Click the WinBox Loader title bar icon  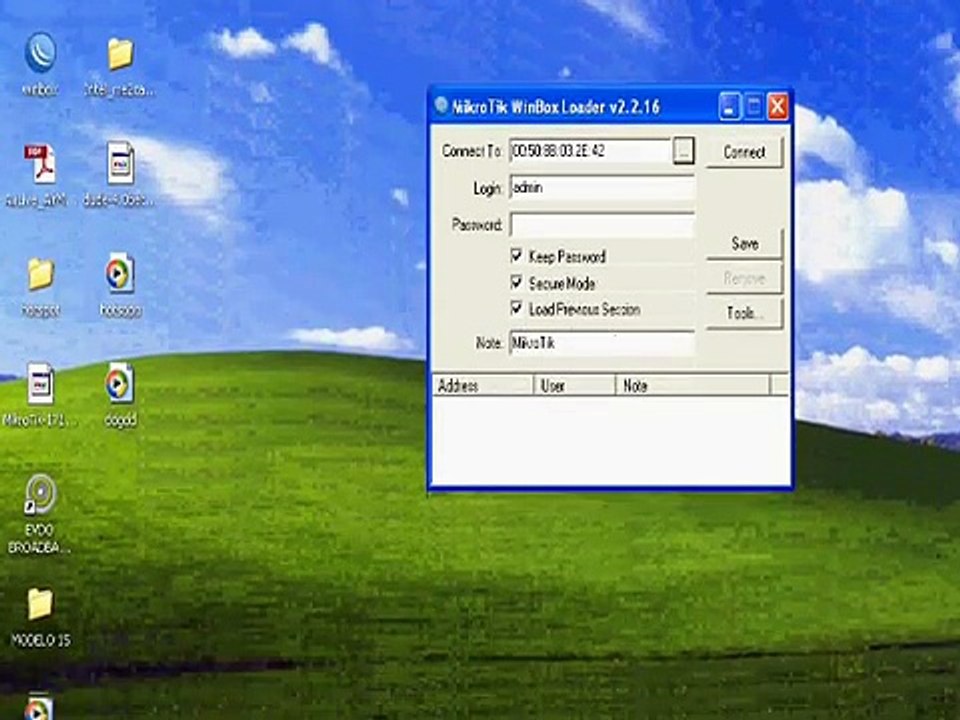coord(441,105)
